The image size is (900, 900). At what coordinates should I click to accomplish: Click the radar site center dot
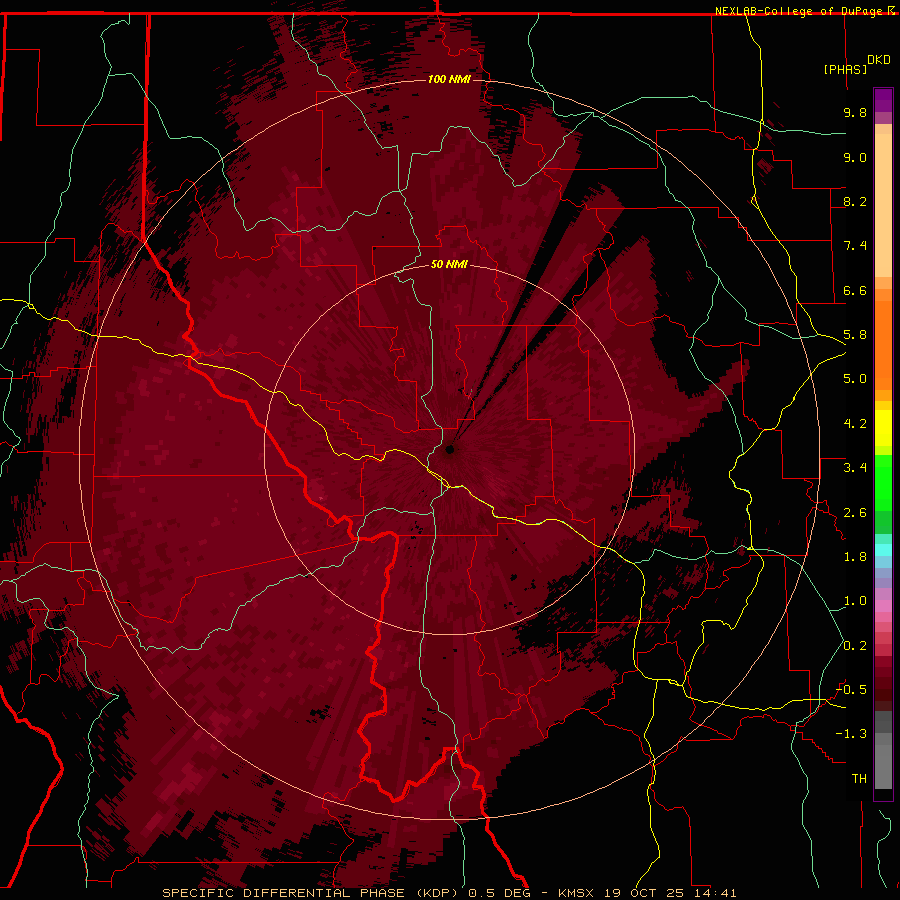[x=450, y=449]
